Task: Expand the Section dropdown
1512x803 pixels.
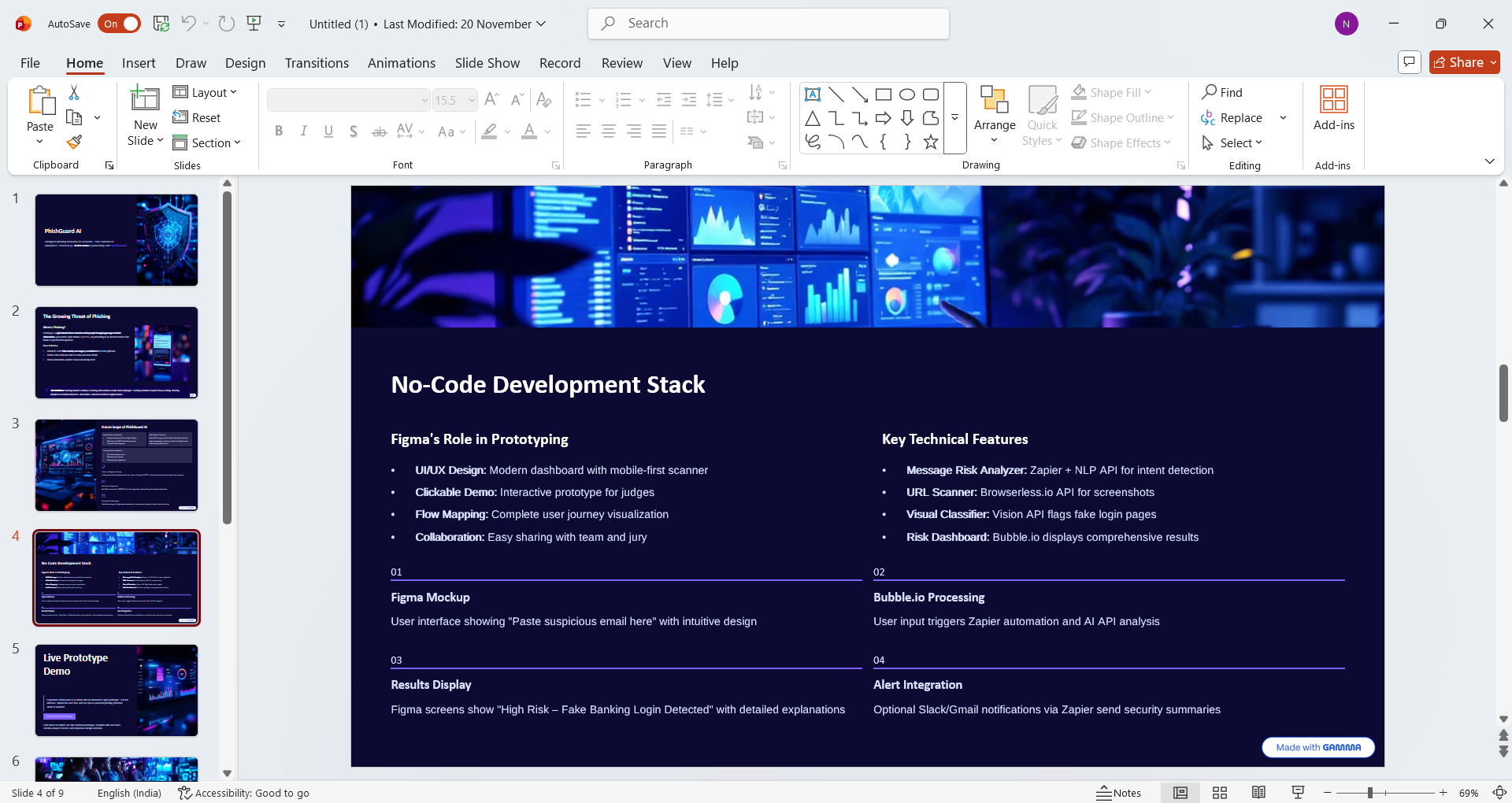Action: 206,142
